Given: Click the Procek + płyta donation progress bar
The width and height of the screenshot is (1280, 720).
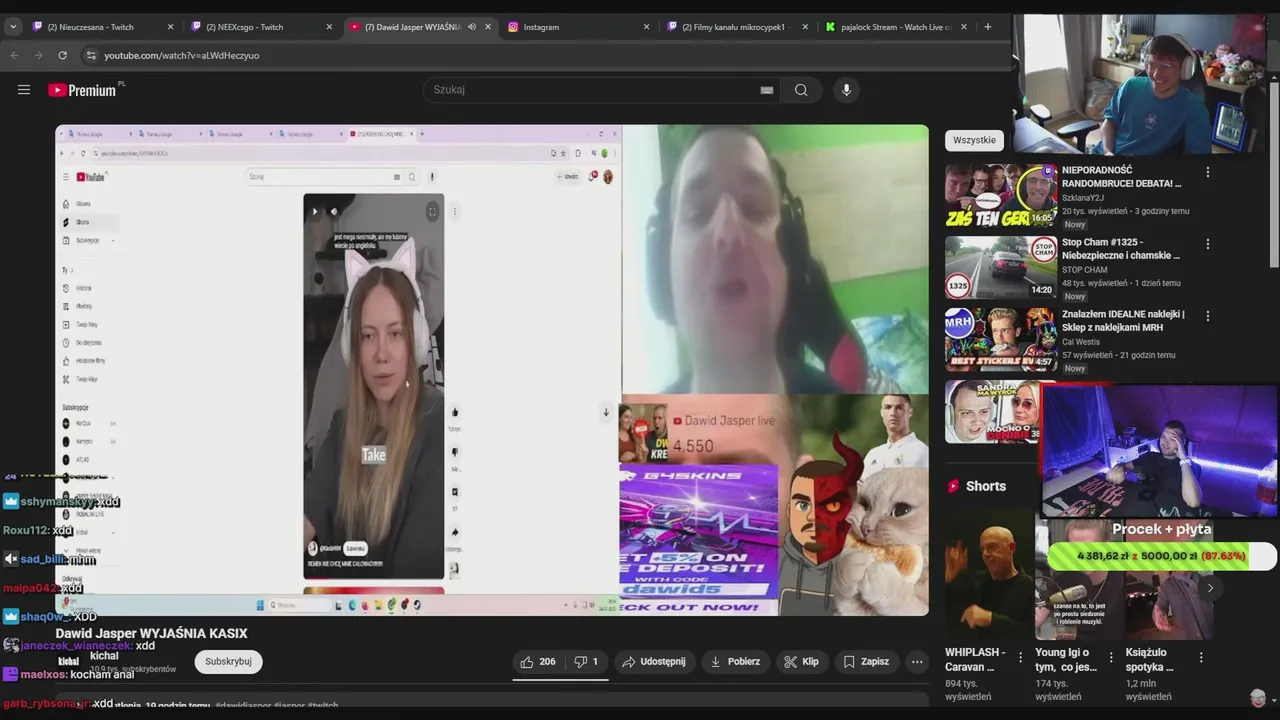Looking at the screenshot, I should pos(1162,556).
